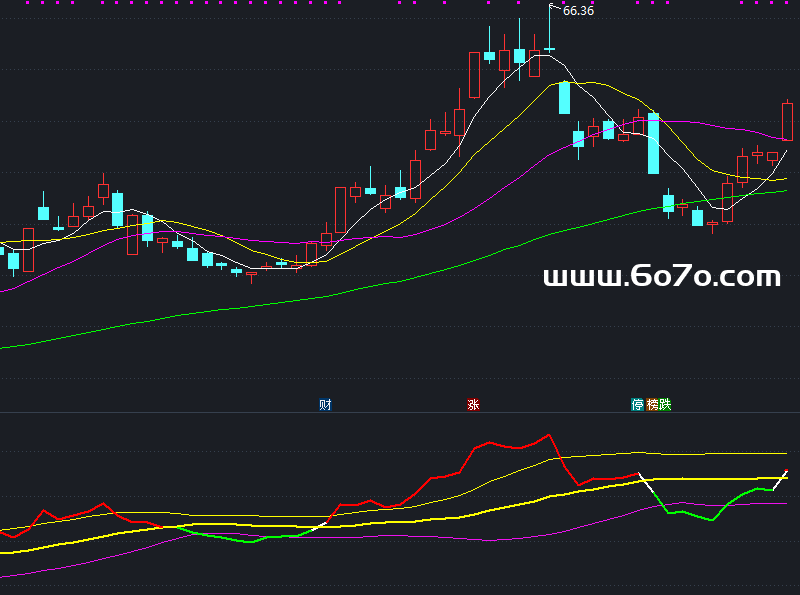Select the first cyan candlestick at far left

click(13, 262)
